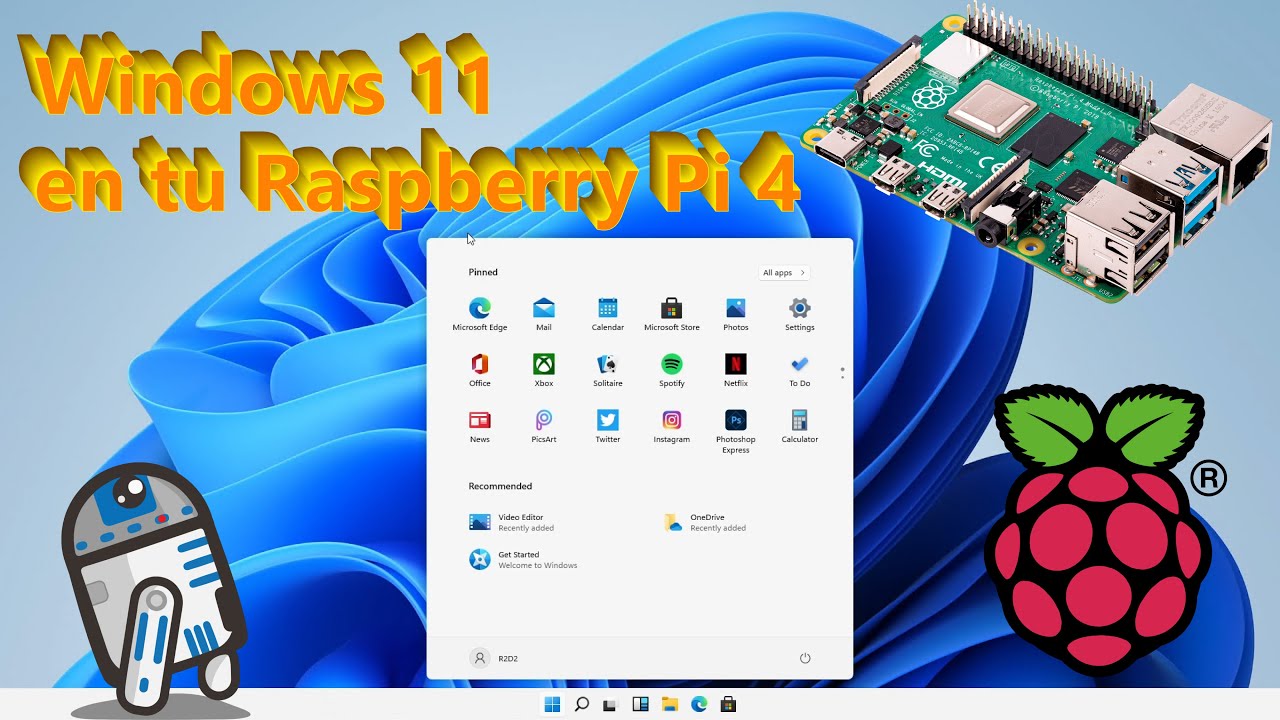Open Microsoft Store in pinned apps
1280x720 pixels.
pyautogui.click(x=672, y=314)
